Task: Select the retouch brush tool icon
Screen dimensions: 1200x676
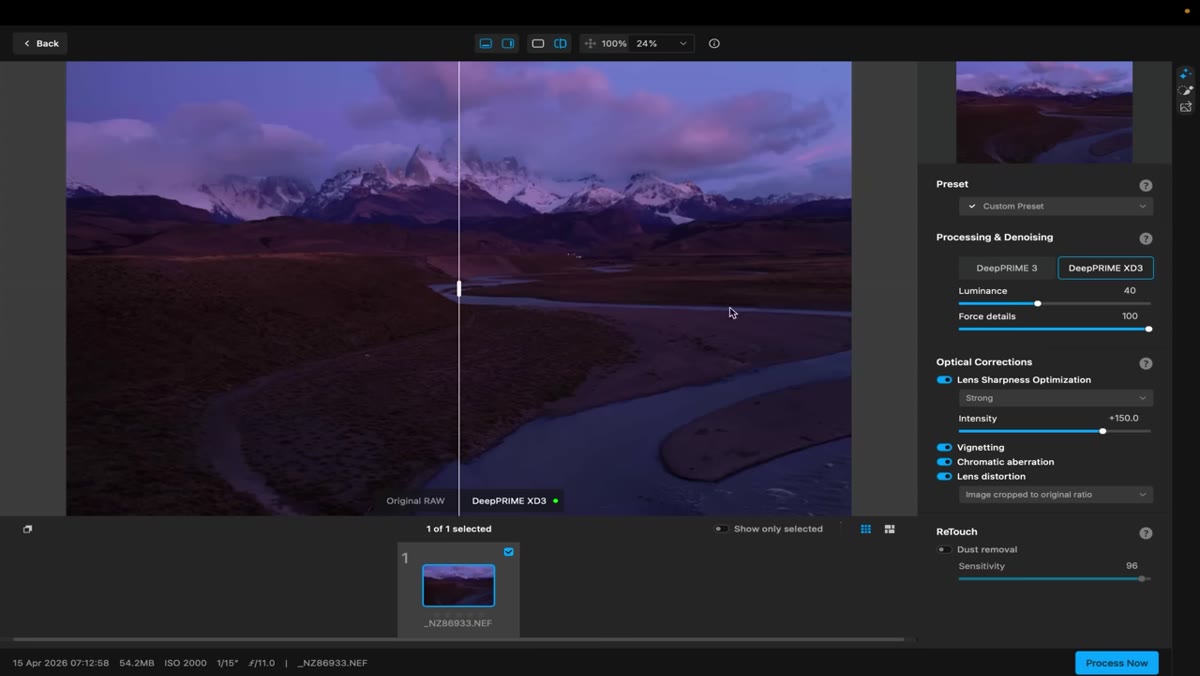Action: [x=1186, y=91]
